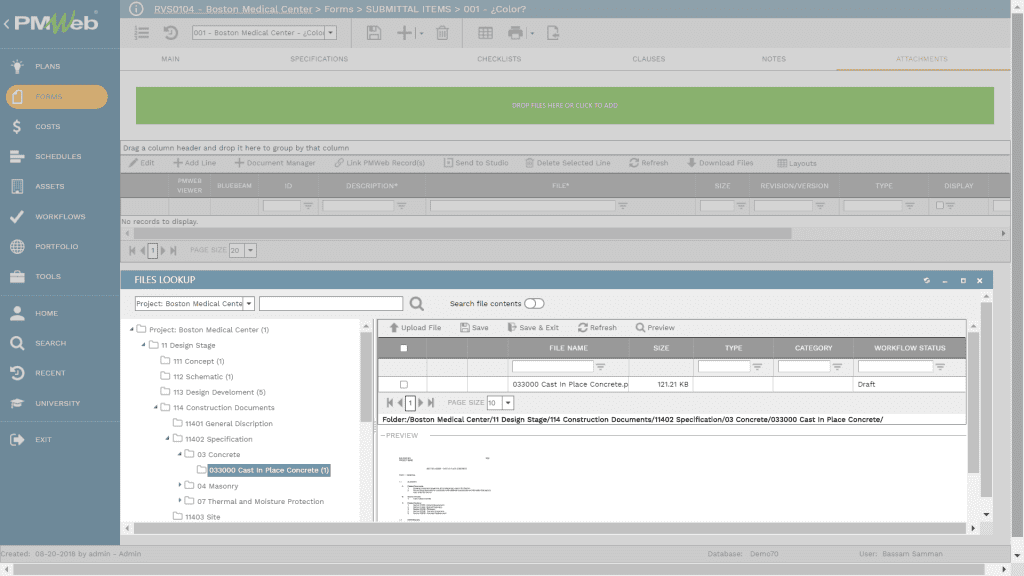1024x576 pixels.
Task: Click the list view icon in top toolbar
Action: [142, 33]
